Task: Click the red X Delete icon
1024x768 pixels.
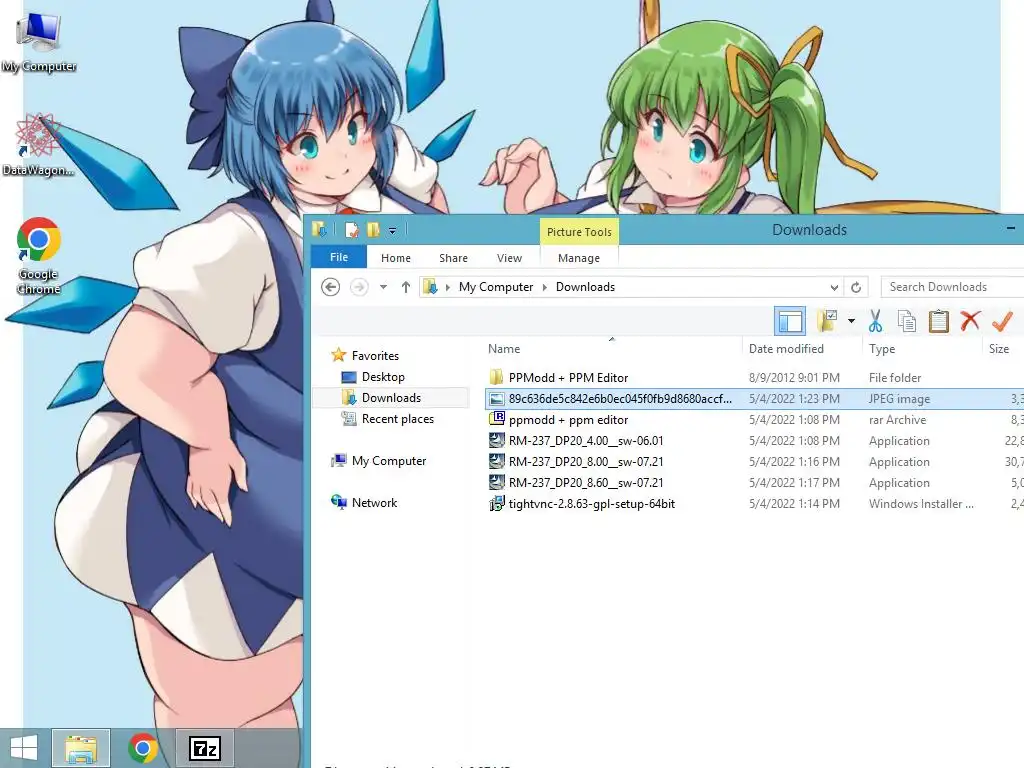Action: pos(970,321)
